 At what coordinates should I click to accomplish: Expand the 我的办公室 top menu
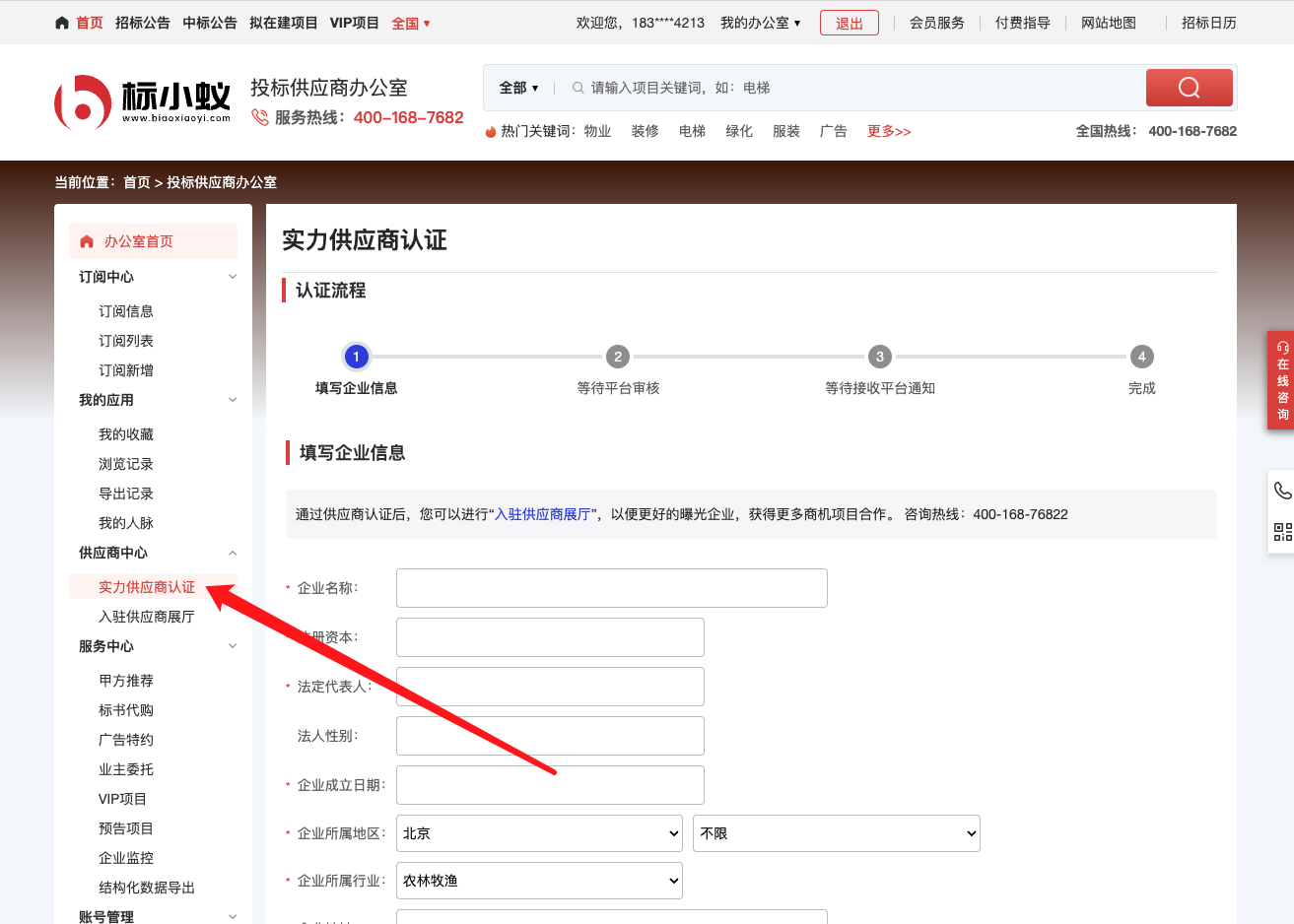coord(760,23)
